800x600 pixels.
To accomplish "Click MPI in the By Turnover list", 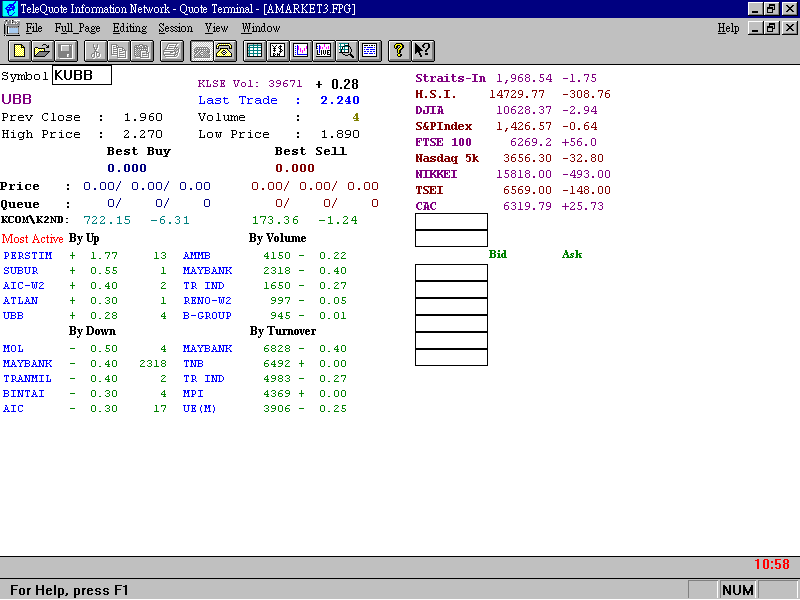I will coord(193,394).
